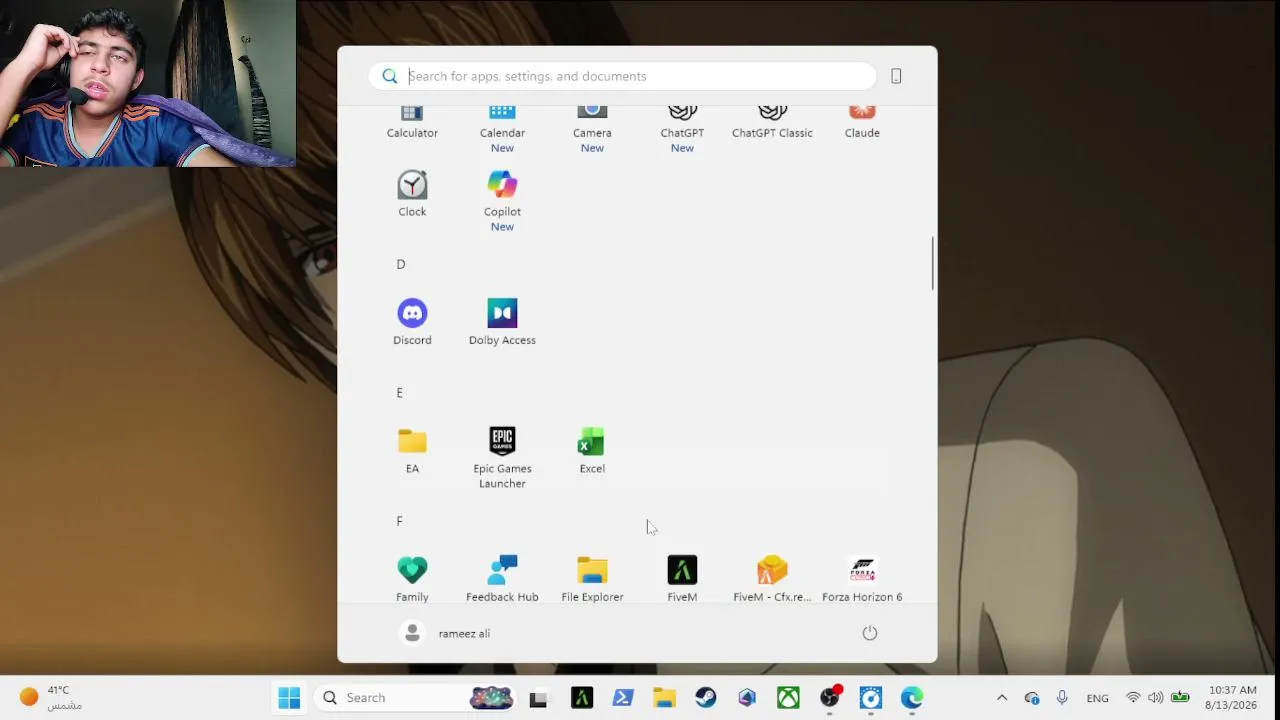The height and width of the screenshot is (720, 1280).
Task: Open the weather widget showing 41°C
Action: click(x=52, y=698)
